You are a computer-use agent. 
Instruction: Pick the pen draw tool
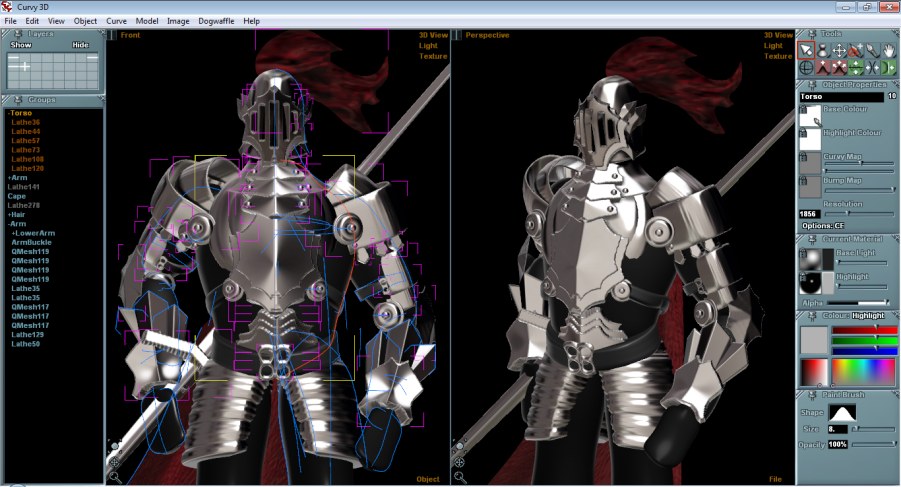pyautogui.click(x=872, y=50)
